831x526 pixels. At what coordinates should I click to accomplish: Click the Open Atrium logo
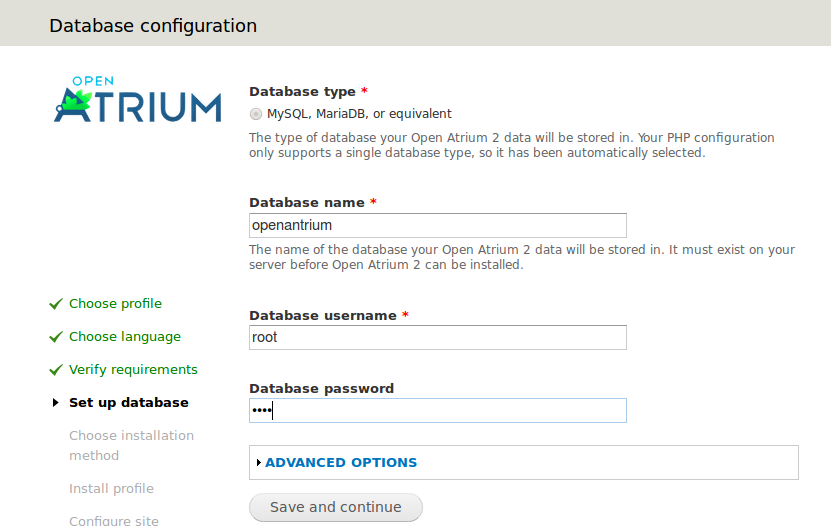(137, 99)
